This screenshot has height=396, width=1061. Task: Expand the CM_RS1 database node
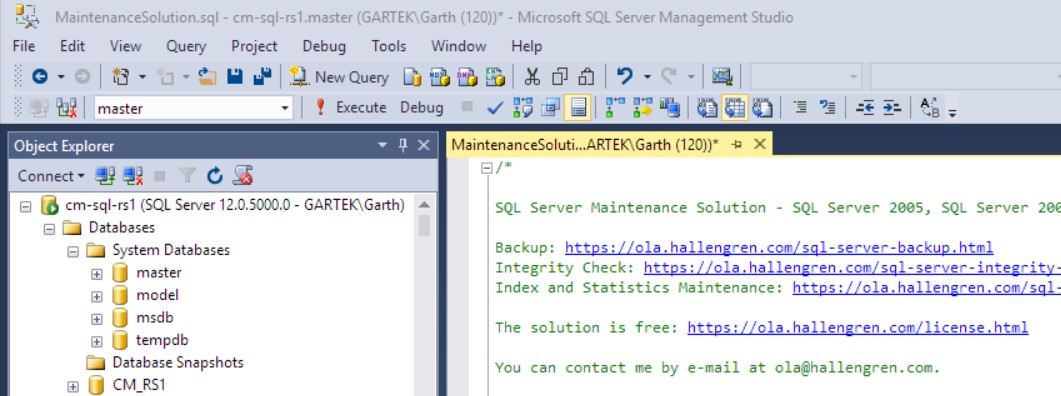[73, 386]
